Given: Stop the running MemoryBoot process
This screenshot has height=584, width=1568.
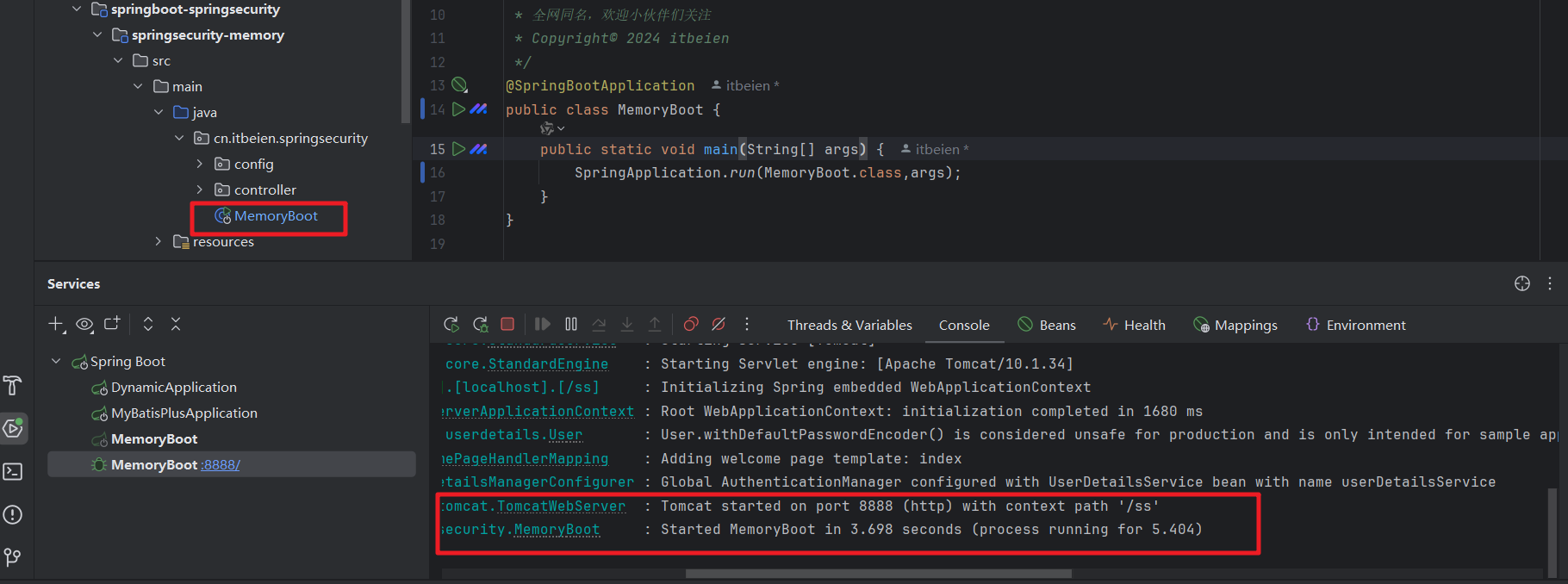Looking at the screenshot, I should [507, 324].
